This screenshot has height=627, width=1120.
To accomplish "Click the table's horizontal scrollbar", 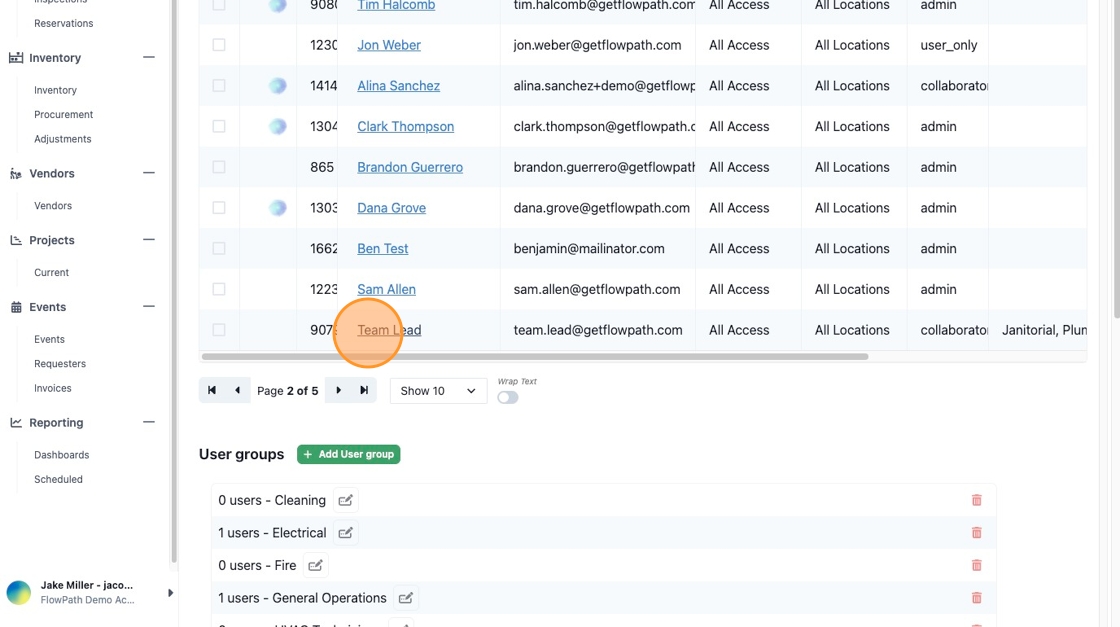I will point(535,356).
